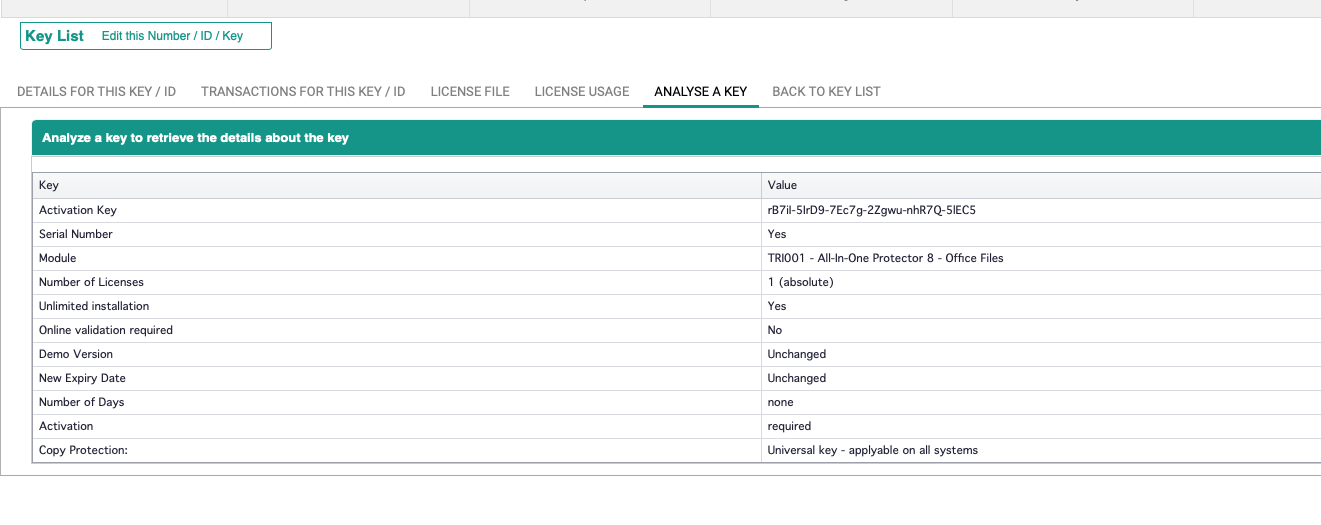
Task: Click Edit this Number / ID / Key link
Action: (172, 36)
